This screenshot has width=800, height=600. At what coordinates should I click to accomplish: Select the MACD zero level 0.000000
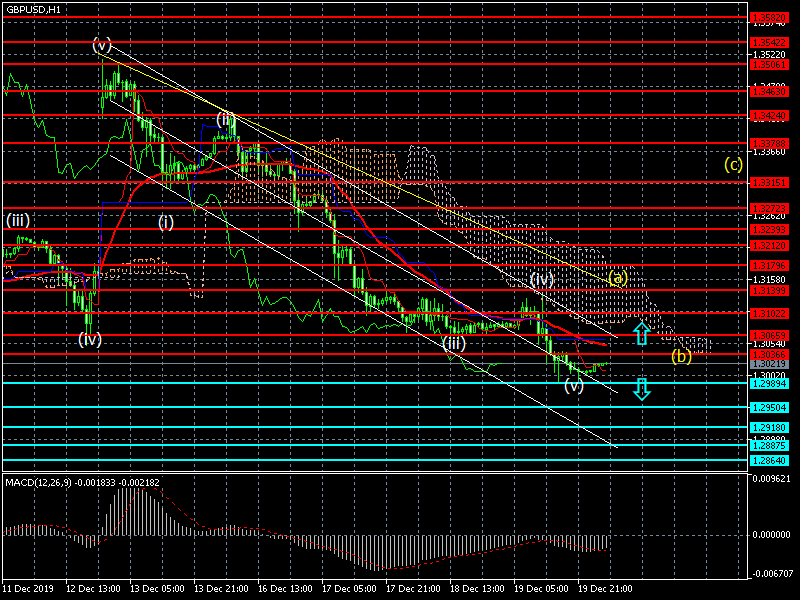[x=771, y=535]
